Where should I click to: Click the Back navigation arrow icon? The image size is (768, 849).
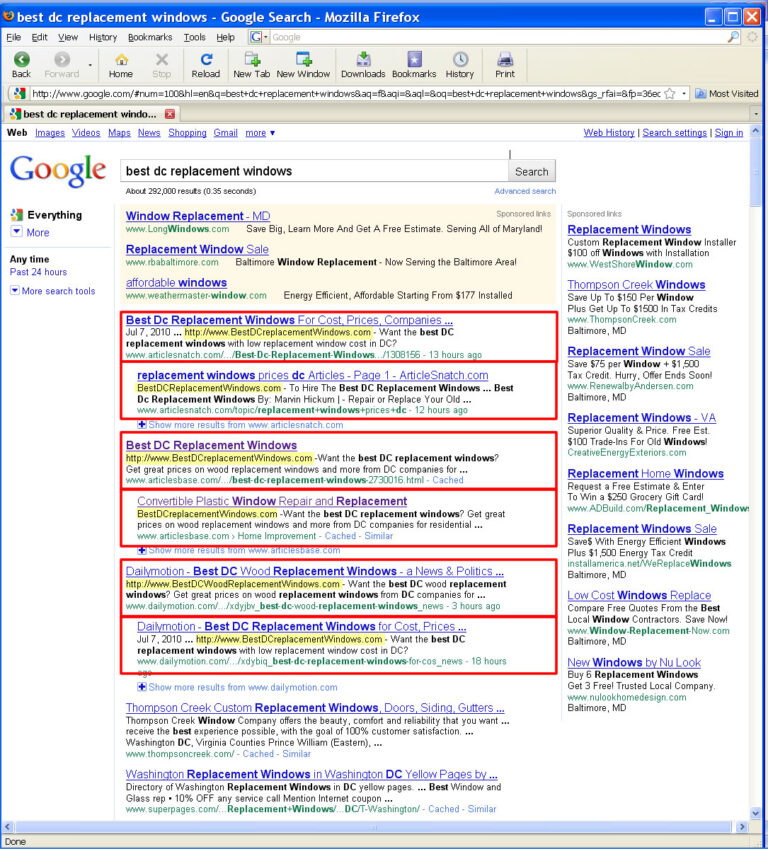[x=22, y=60]
